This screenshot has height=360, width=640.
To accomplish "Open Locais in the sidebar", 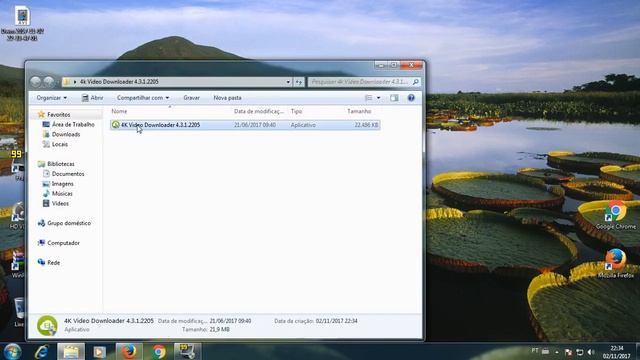I will (60, 144).
